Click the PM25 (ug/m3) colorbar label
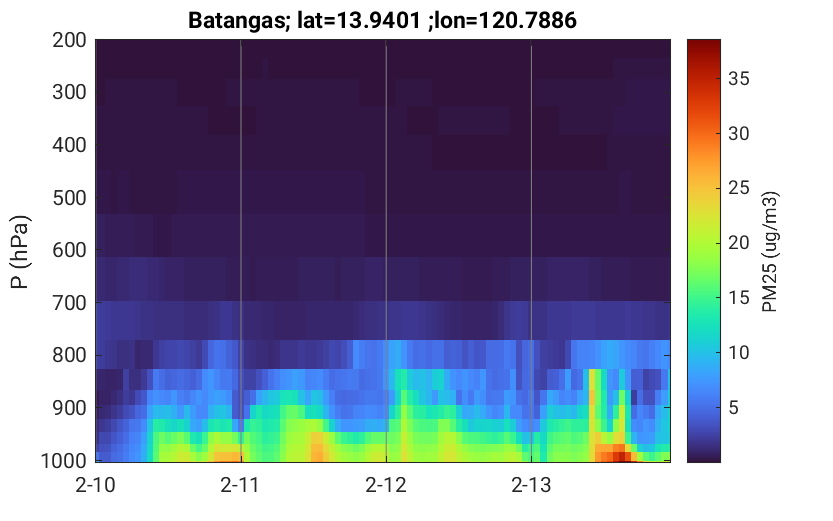This screenshot has height=521, width=833. (770, 250)
